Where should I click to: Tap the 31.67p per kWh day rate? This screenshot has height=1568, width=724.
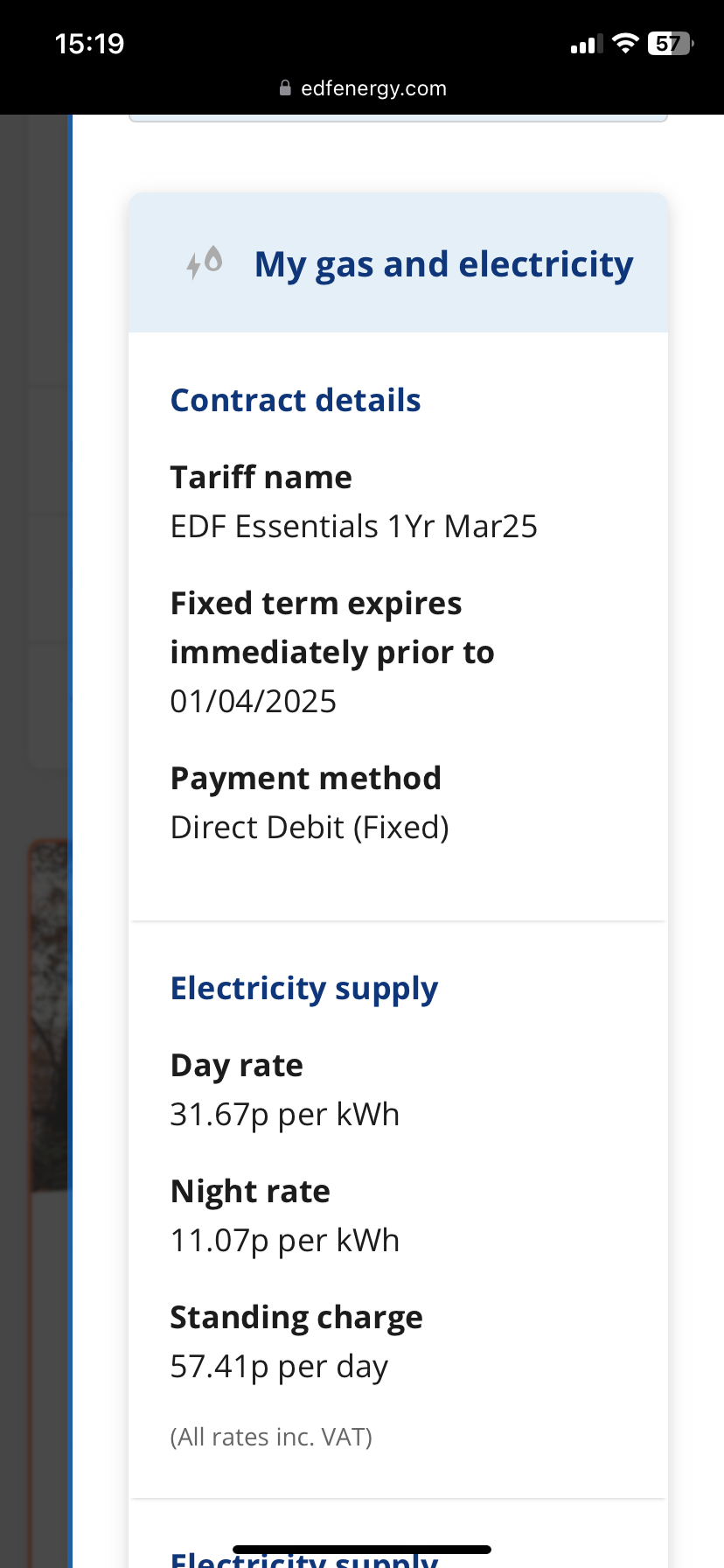click(x=285, y=1115)
